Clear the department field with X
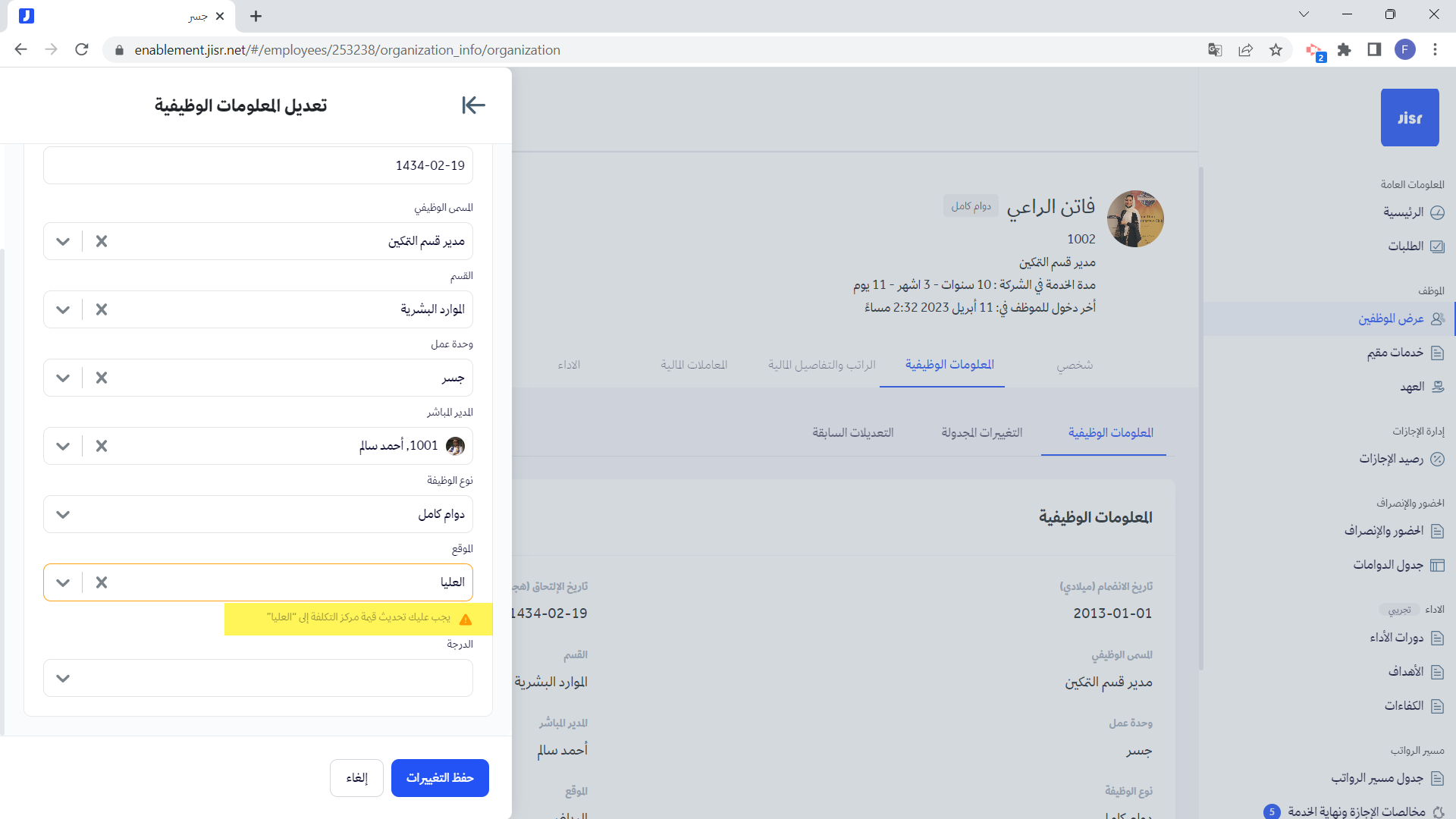Screen dimensions: 1456x819 click(102, 309)
